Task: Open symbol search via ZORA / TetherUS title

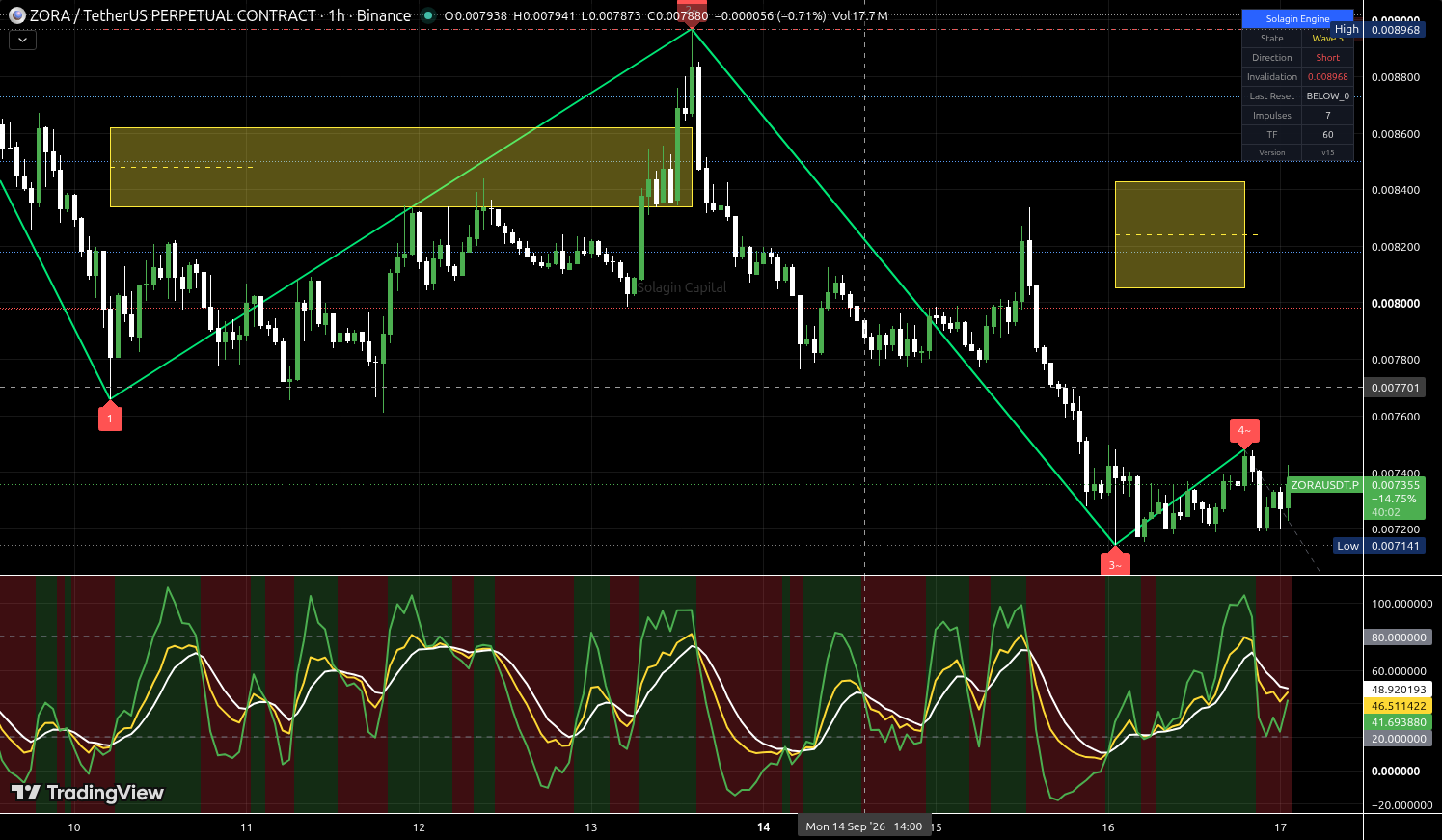Action: tap(173, 15)
